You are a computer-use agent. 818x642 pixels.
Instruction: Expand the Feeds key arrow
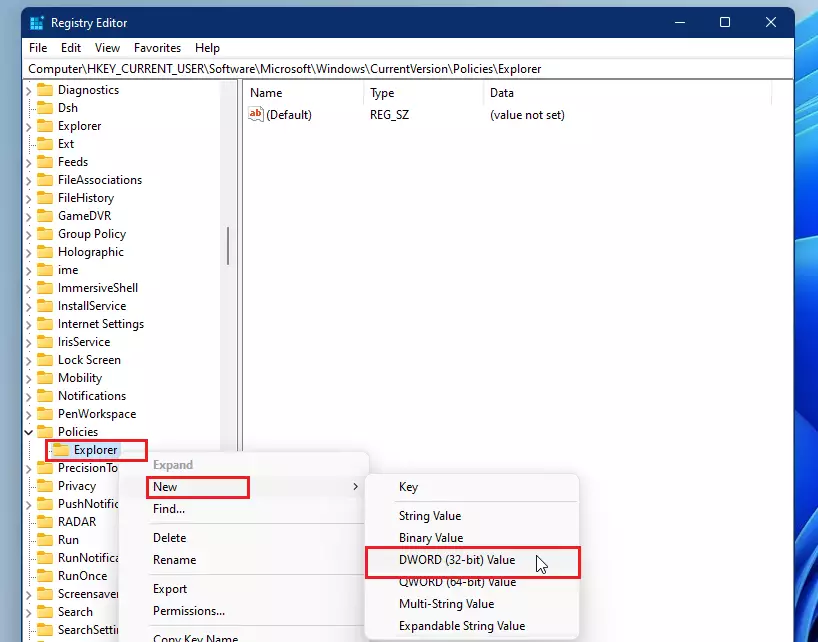click(29, 163)
